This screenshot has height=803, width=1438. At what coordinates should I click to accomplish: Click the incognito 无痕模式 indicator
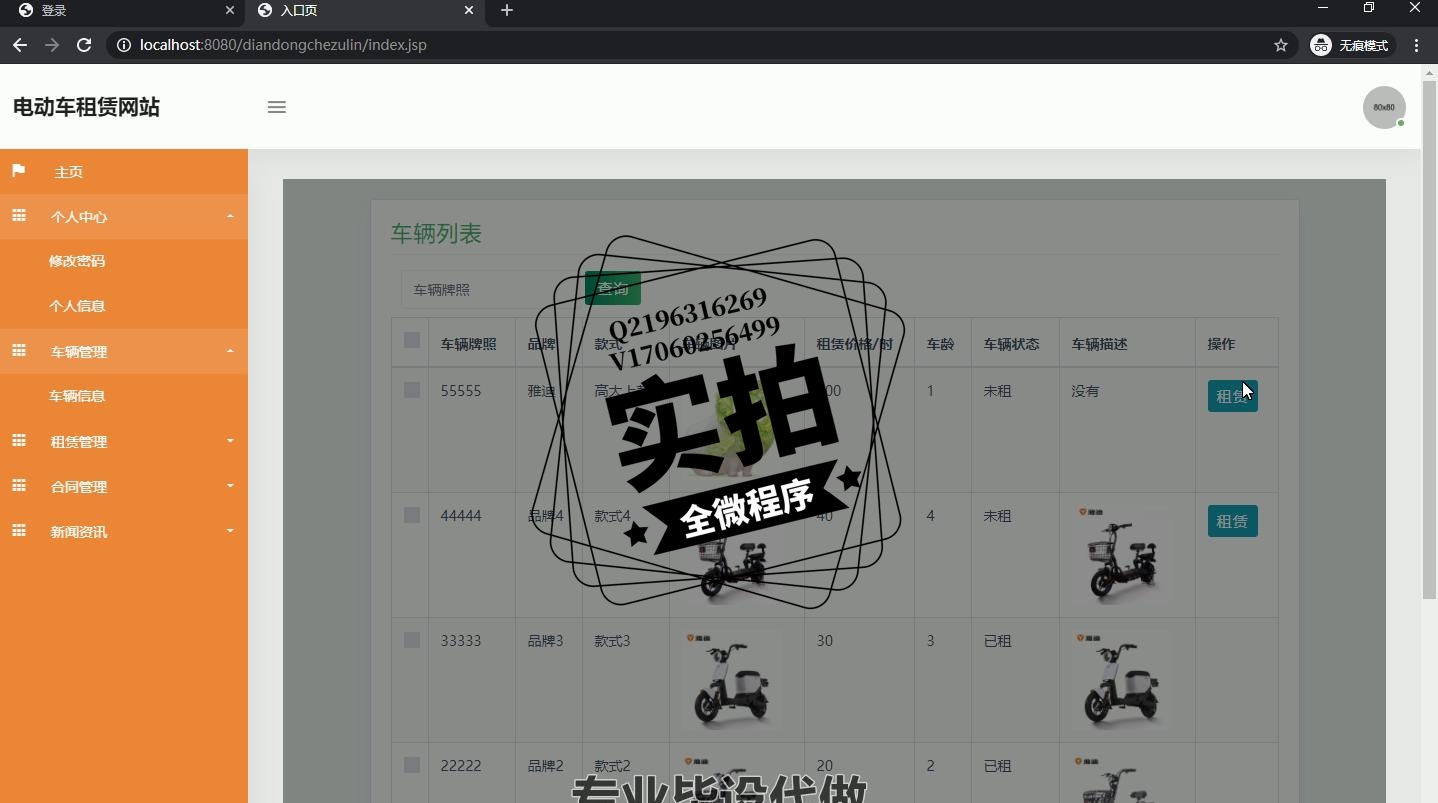1353,45
